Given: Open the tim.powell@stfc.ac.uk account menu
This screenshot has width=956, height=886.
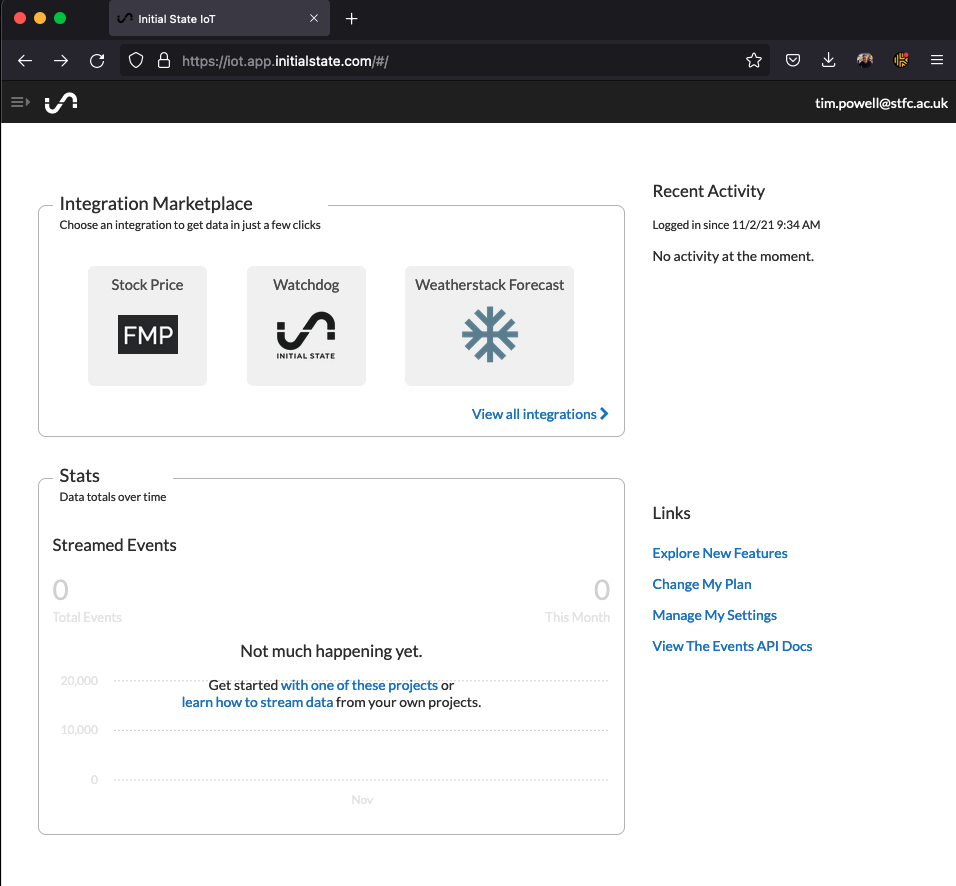Looking at the screenshot, I should coord(881,103).
